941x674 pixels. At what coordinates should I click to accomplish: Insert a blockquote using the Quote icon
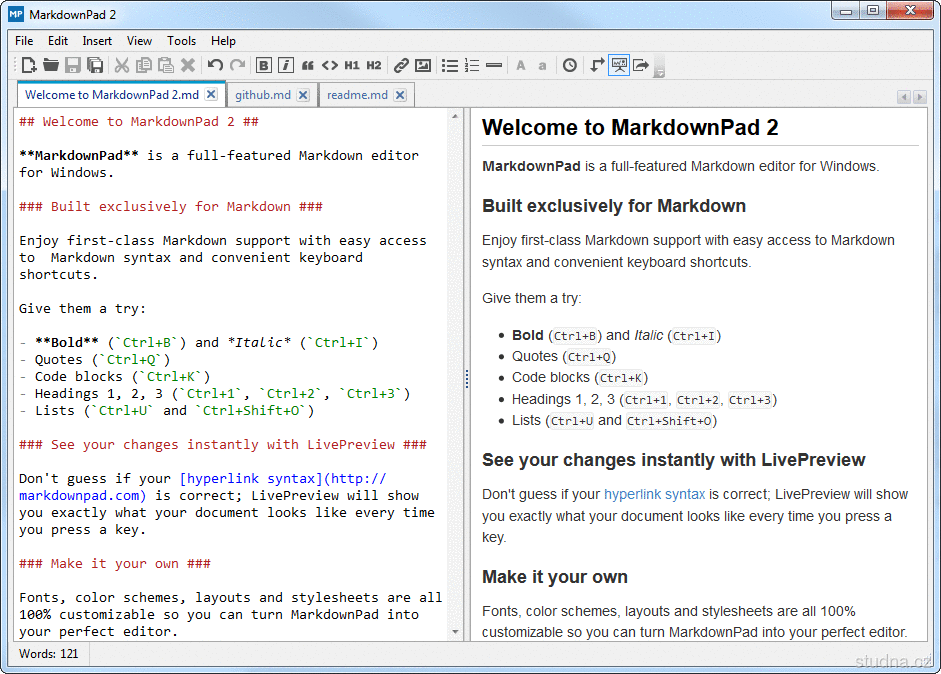pos(308,65)
